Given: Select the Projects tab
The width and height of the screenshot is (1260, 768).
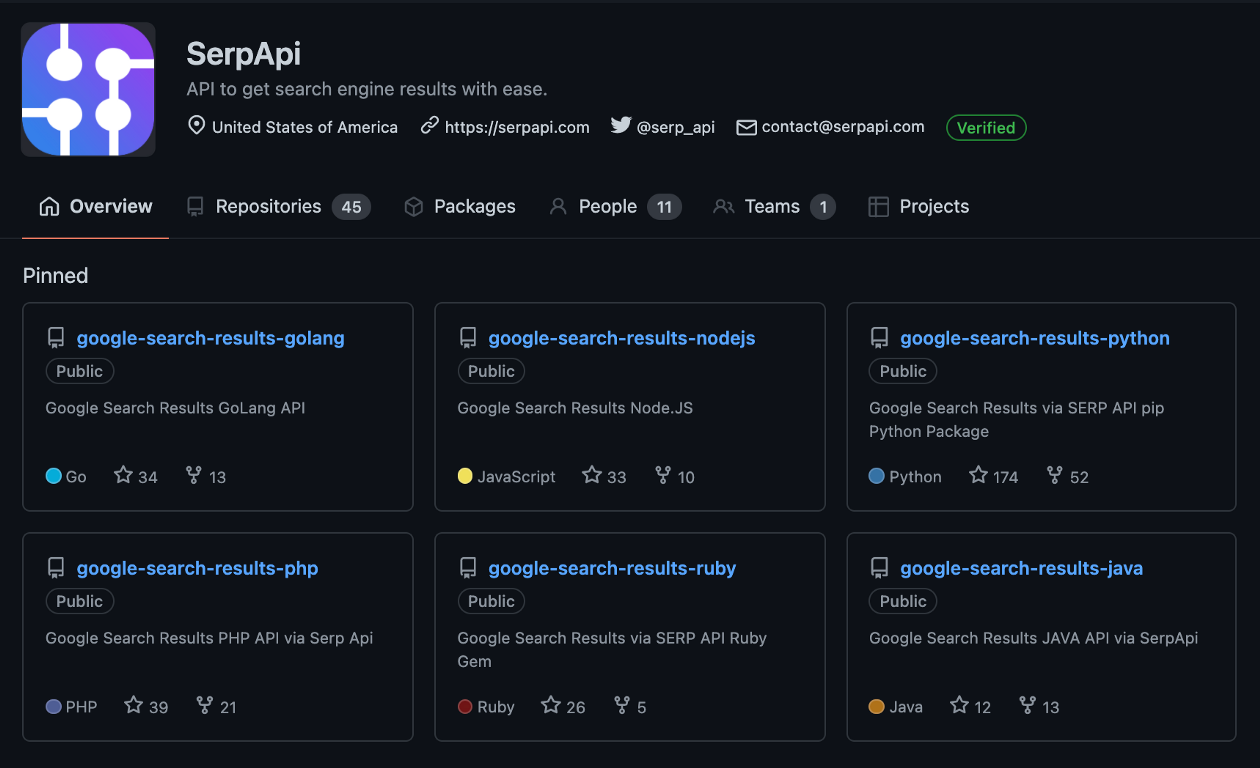Looking at the screenshot, I should [933, 207].
